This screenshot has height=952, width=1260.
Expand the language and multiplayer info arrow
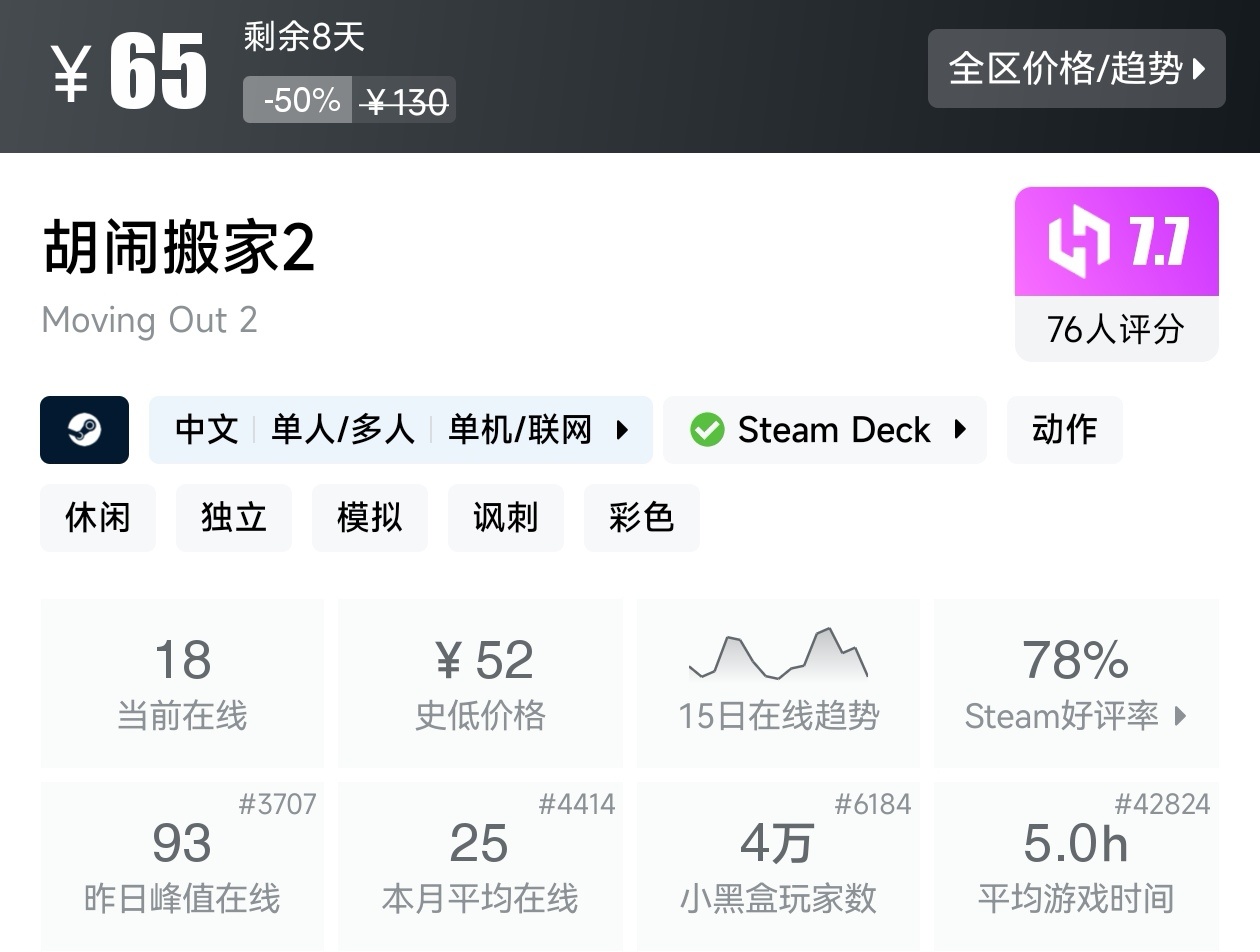click(x=622, y=430)
